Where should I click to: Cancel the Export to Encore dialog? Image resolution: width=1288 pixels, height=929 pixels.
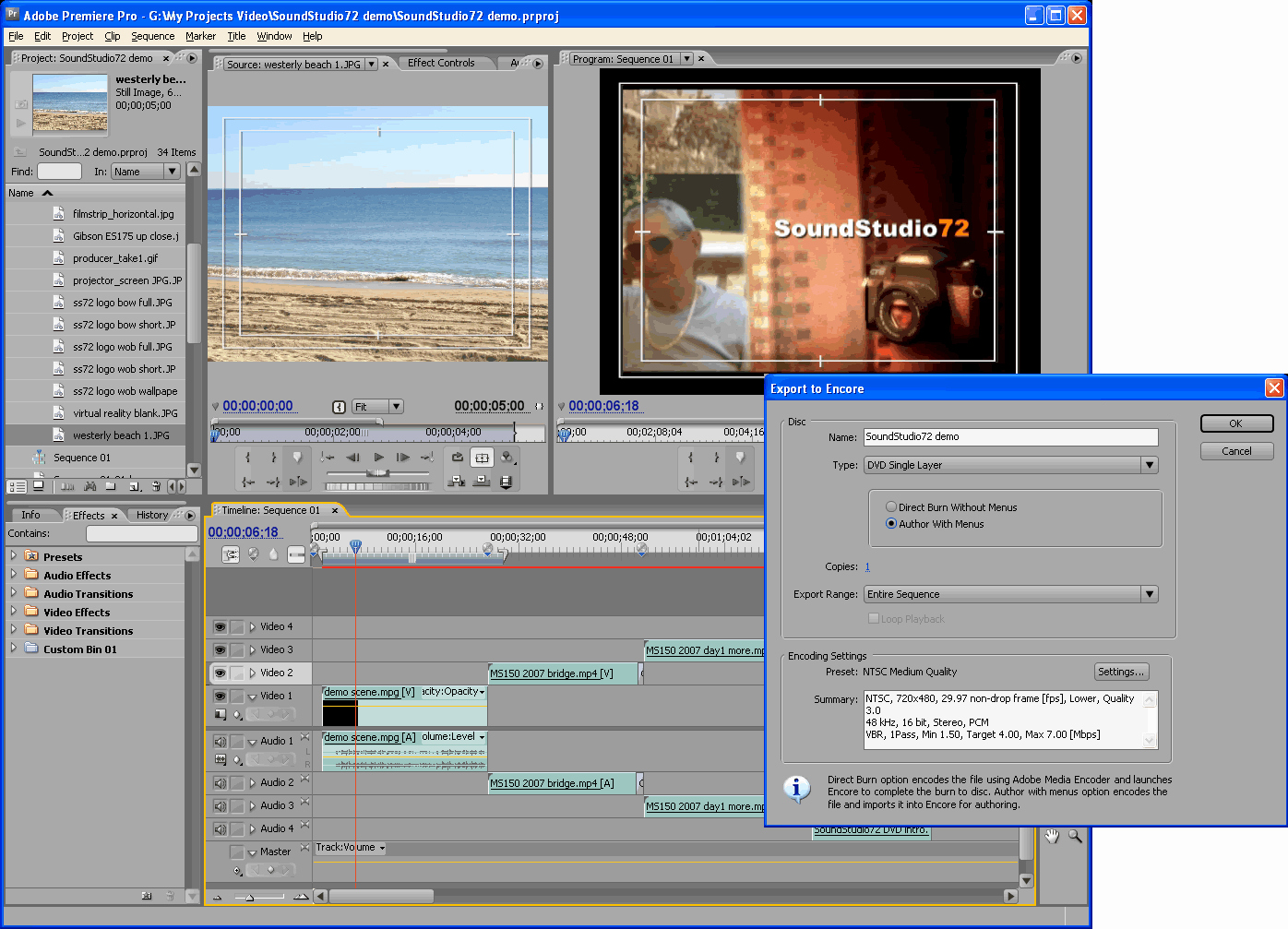[1236, 451]
